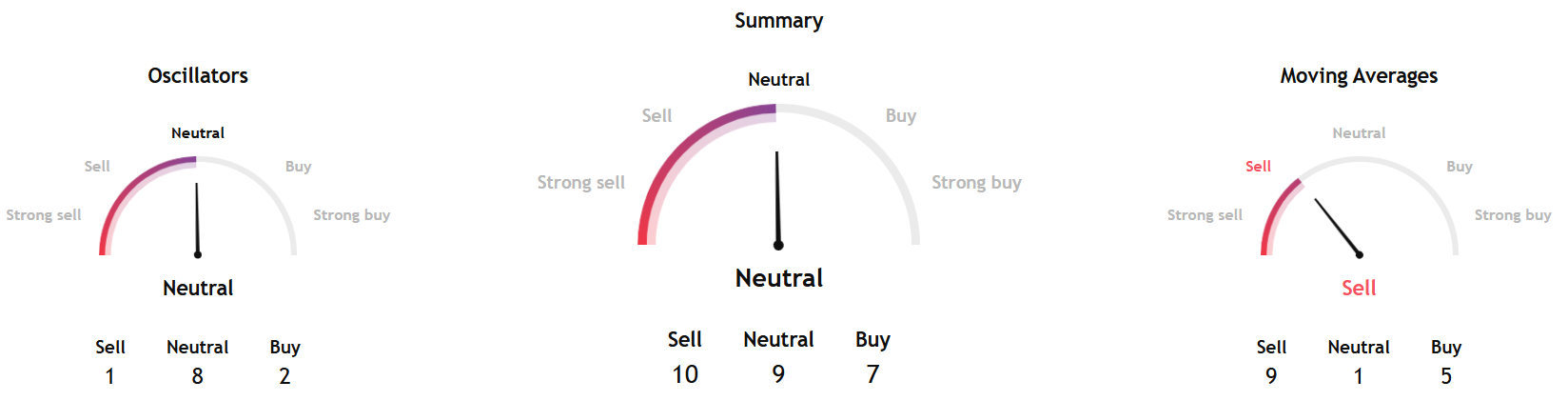Click the Summary heading
The image size is (1568, 401).
[778, 21]
